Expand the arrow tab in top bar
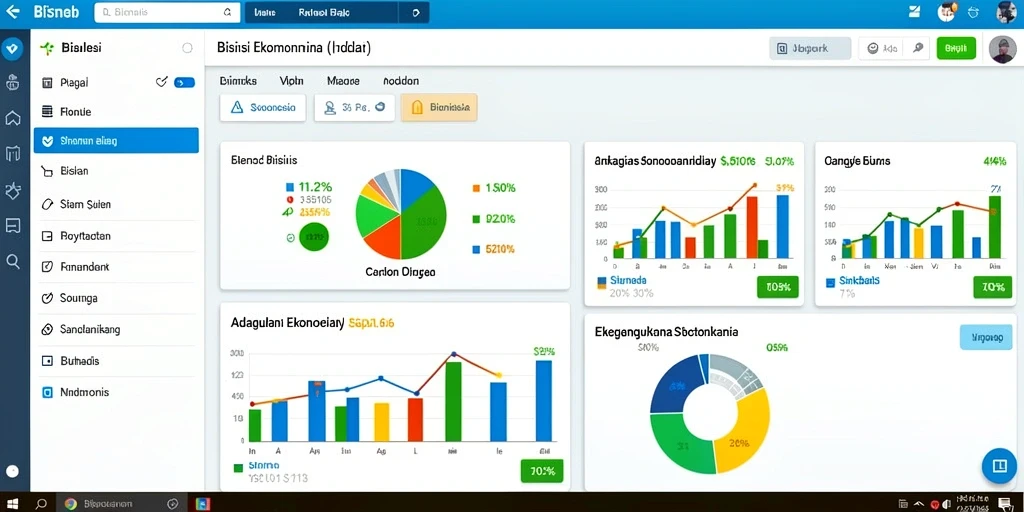Screen dimensions: 1024x512 414,12
